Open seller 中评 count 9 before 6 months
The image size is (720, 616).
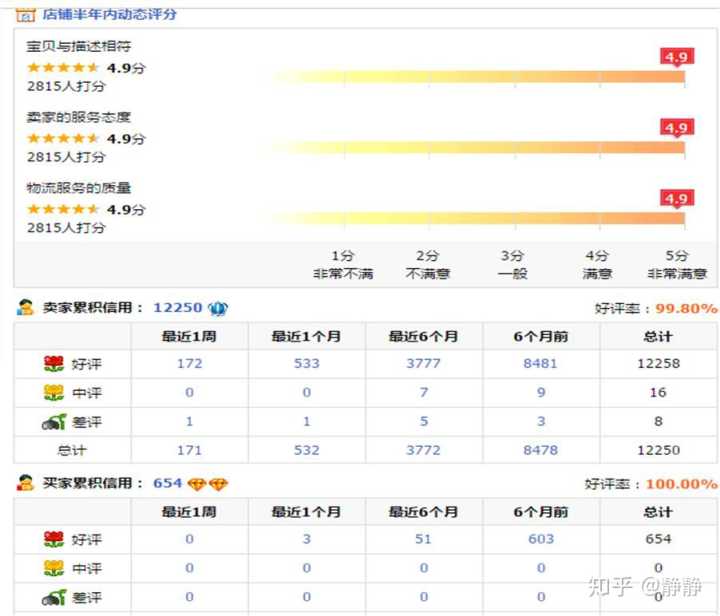[541, 392]
